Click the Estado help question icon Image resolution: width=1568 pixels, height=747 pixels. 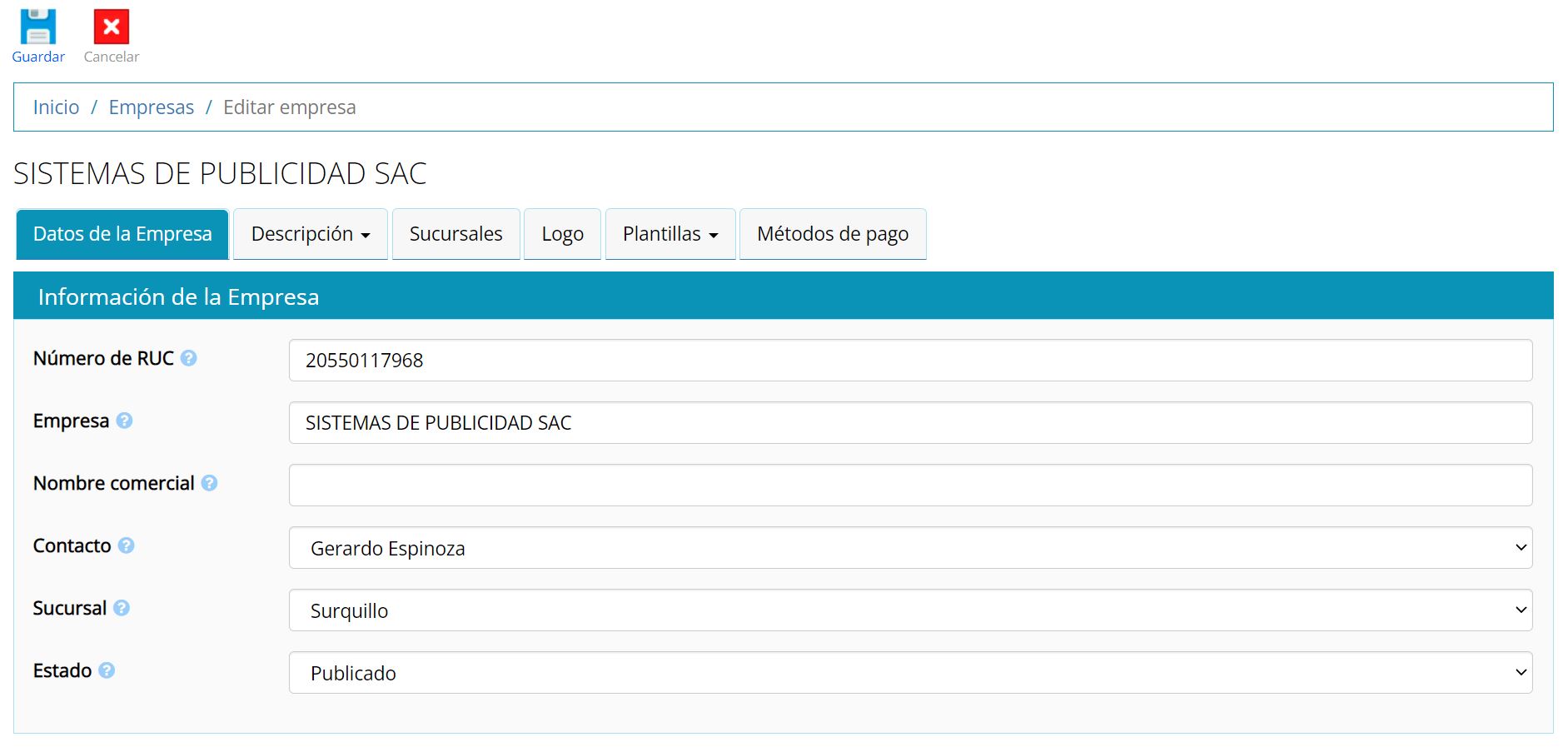[x=107, y=670]
